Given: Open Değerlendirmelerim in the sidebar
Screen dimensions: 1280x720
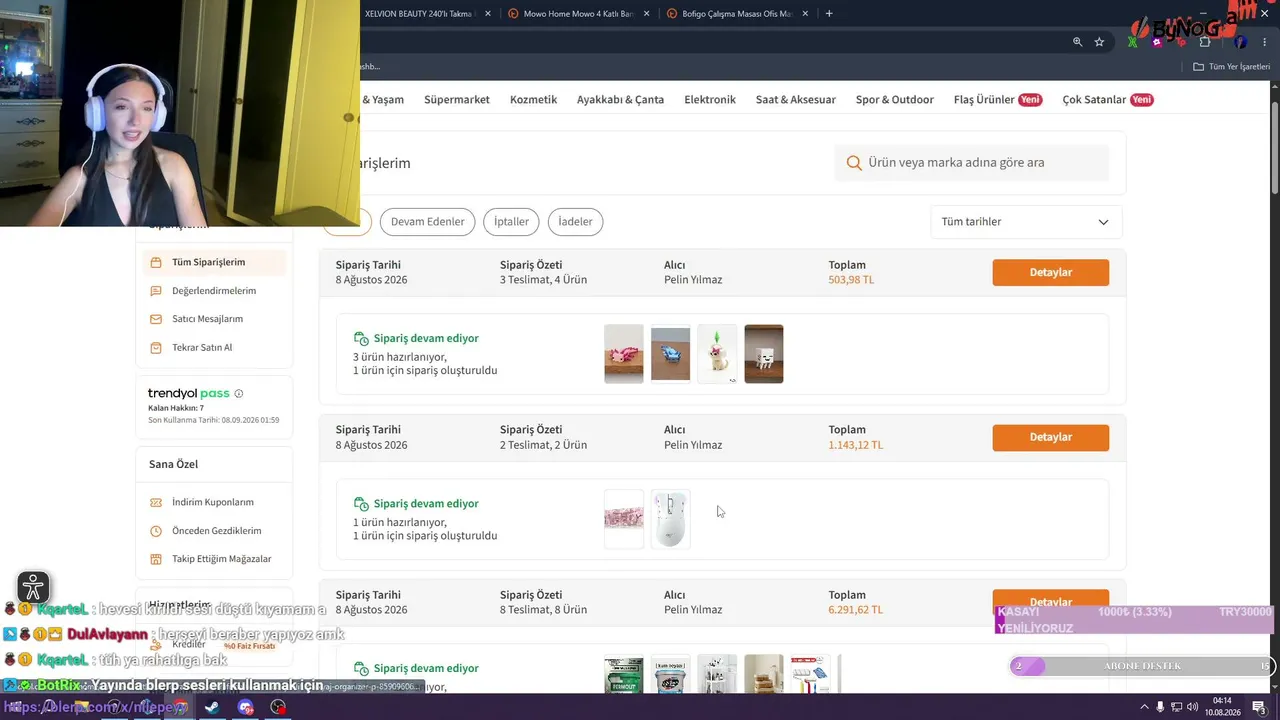Looking at the screenshot, I should 214,291.
